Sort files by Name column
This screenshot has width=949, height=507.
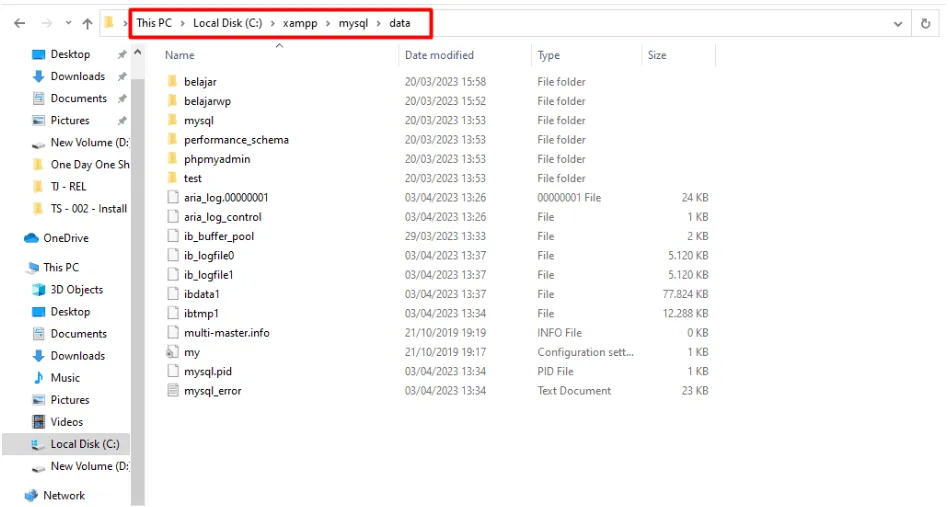[180, 55]
